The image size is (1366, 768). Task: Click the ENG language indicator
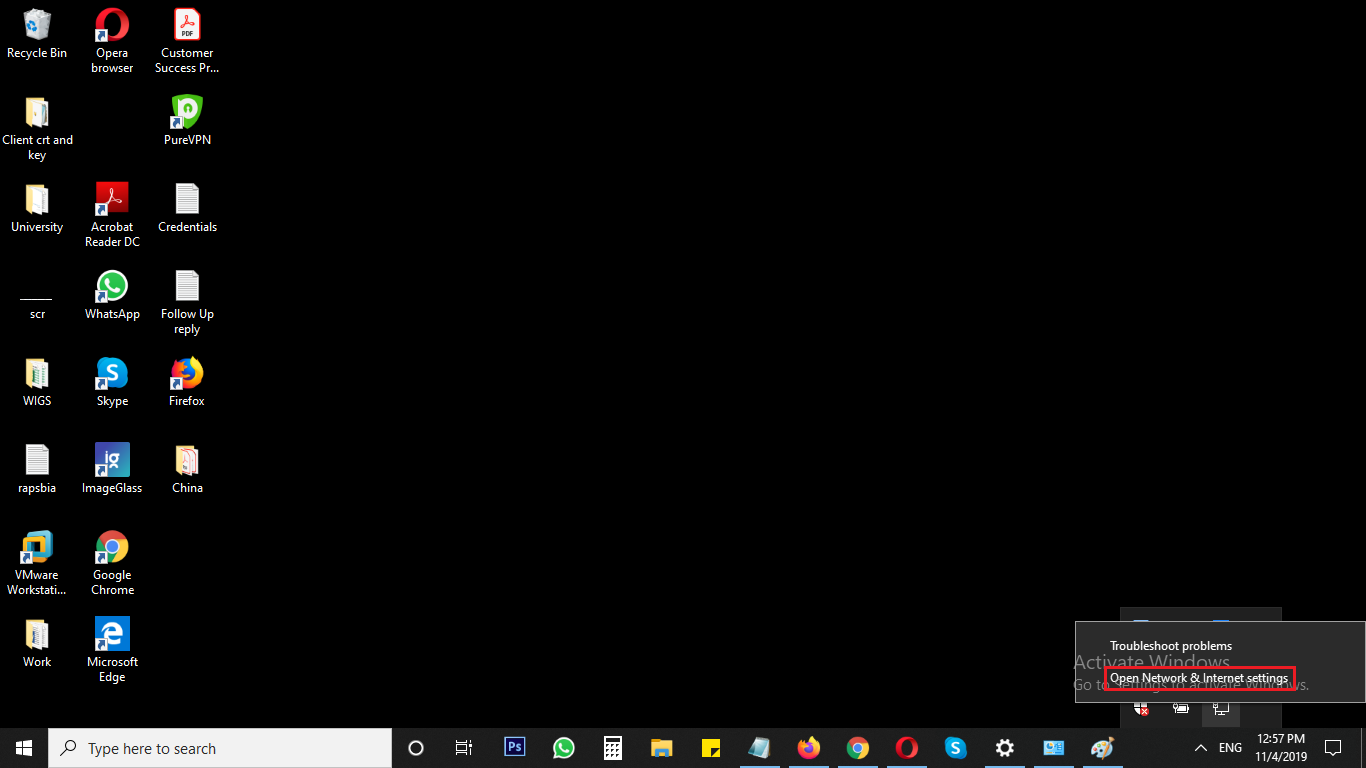coord(1231,748)
